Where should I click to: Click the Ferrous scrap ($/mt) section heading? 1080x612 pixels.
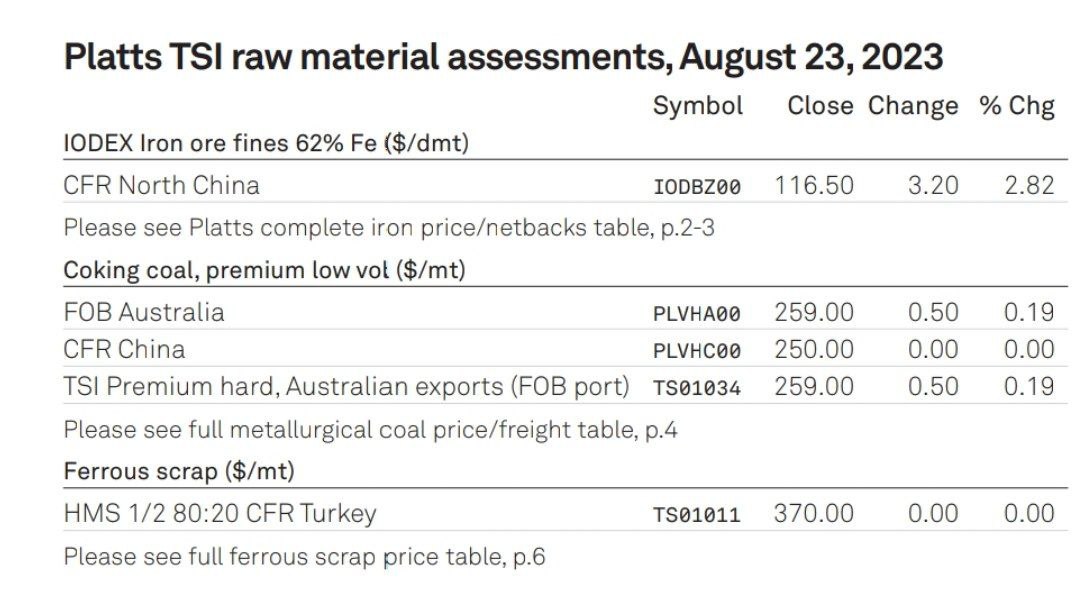pos(179,470)
